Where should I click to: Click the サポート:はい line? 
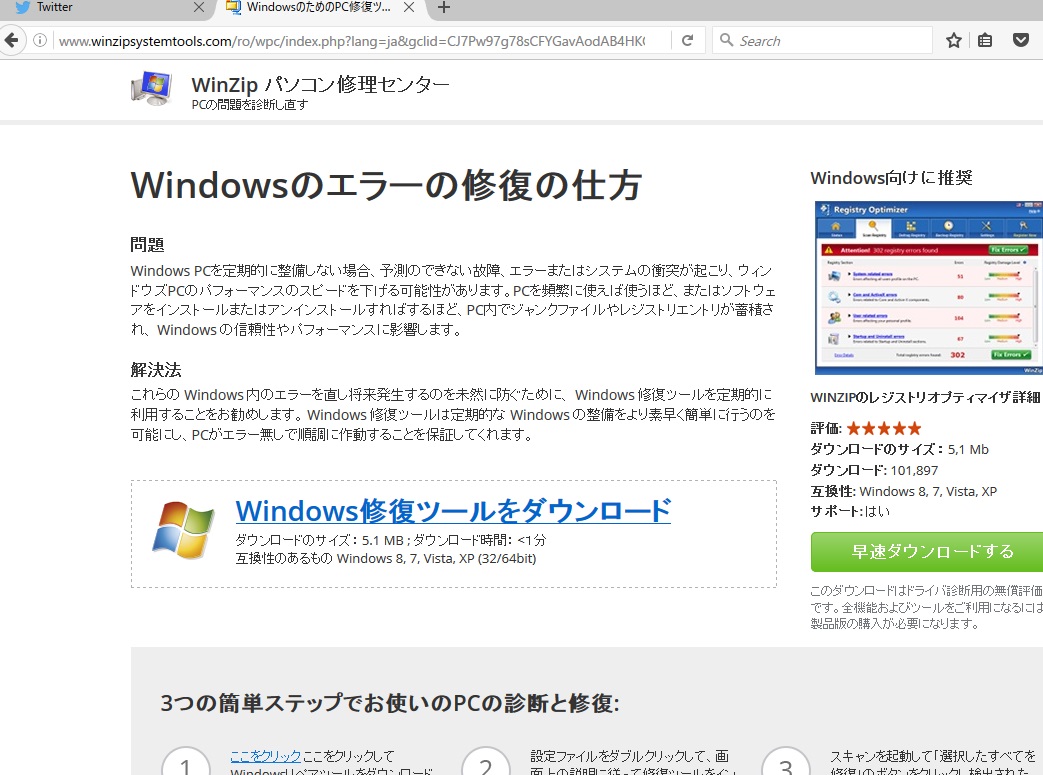850,512
